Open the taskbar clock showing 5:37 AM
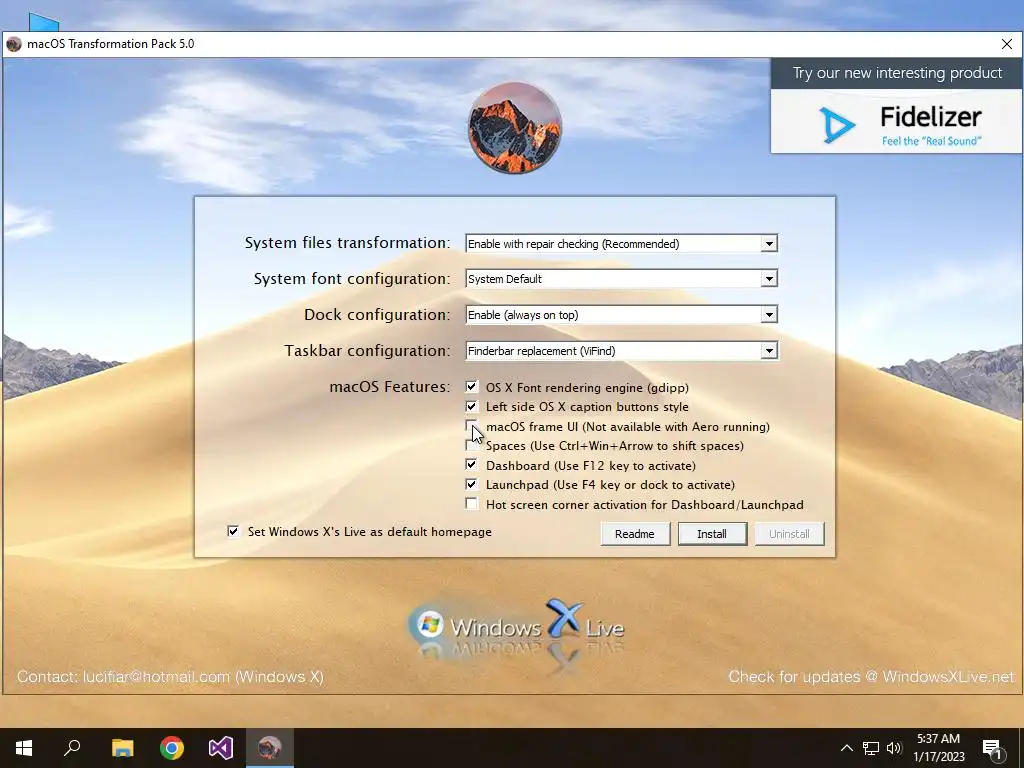 pos(938,748)
